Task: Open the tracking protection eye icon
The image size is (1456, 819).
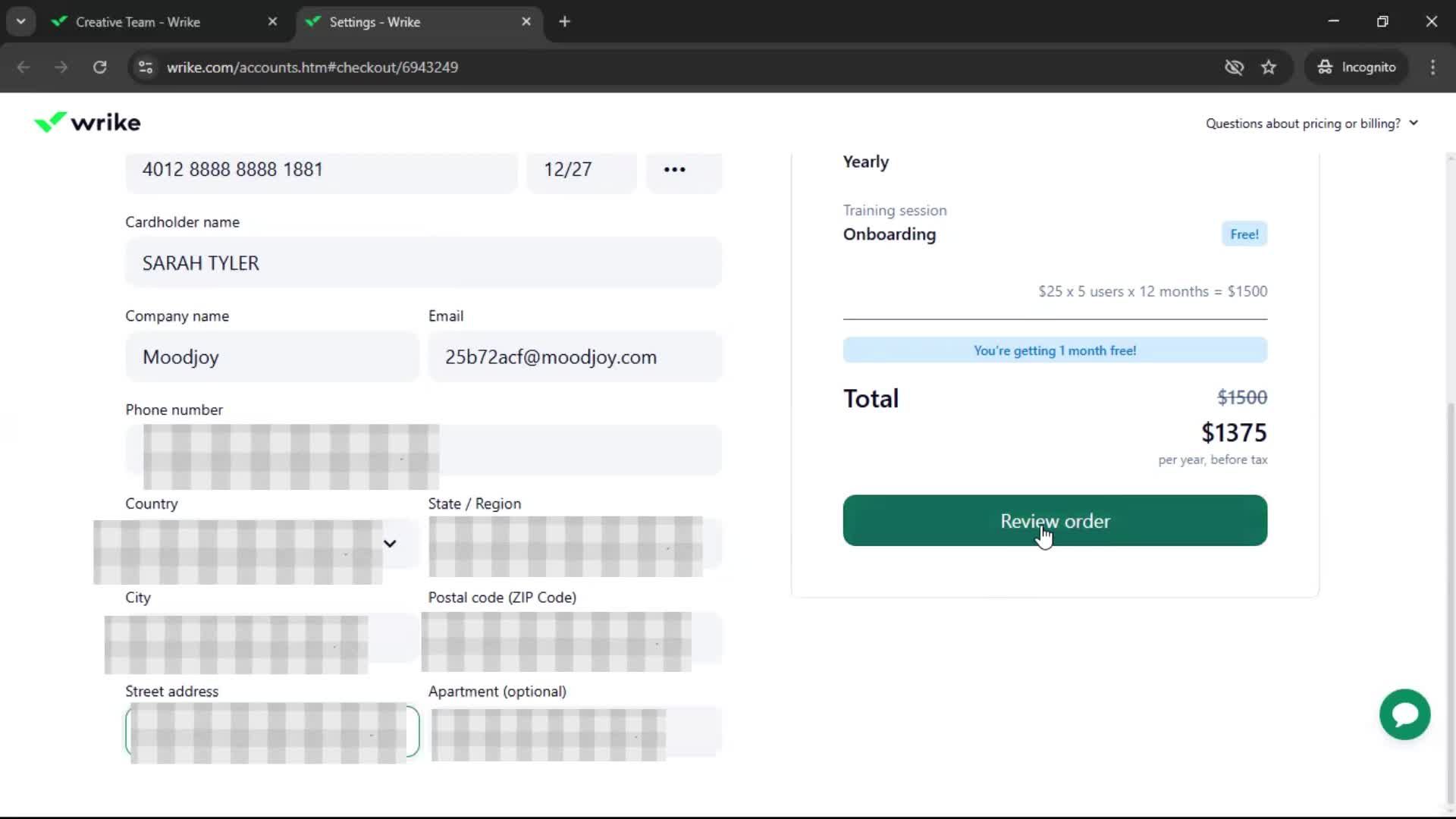Action: tap(1234, 67)
